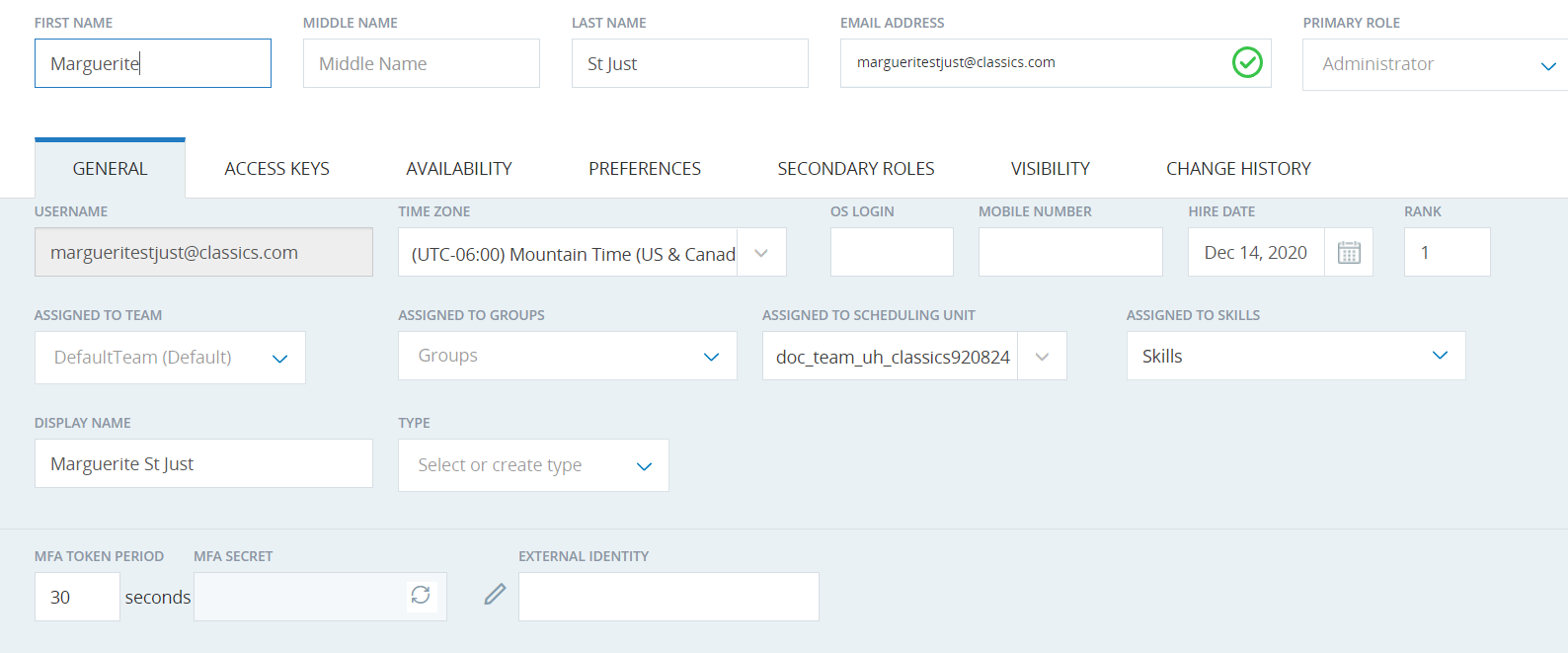Go to the Preferences tab
Image resolution: width=1568 pixels, height=653 pixels.
(x=645, y=169)
